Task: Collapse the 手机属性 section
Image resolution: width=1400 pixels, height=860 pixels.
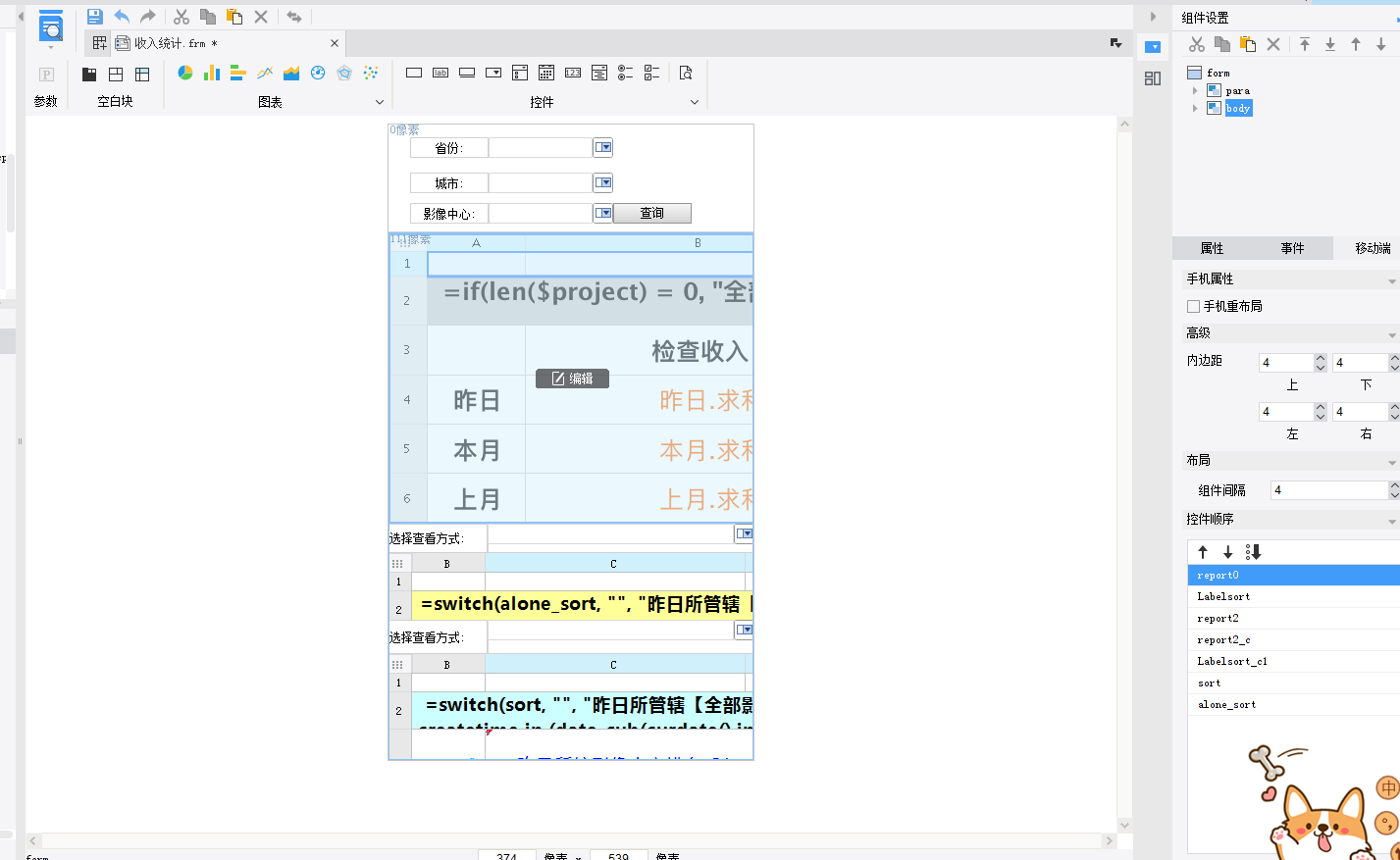Action: point(1391,281)
